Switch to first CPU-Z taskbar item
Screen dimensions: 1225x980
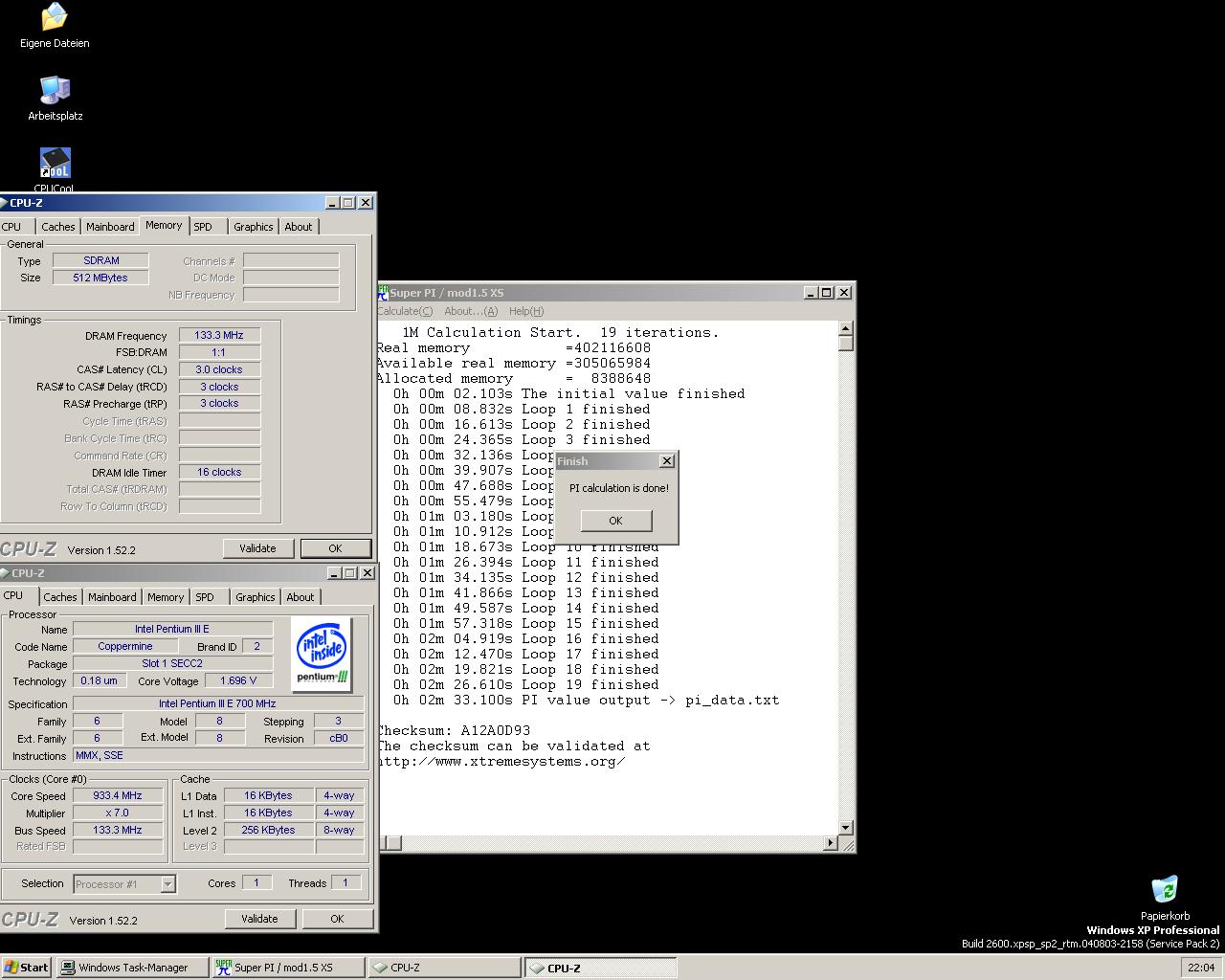(x=444, y=968)
